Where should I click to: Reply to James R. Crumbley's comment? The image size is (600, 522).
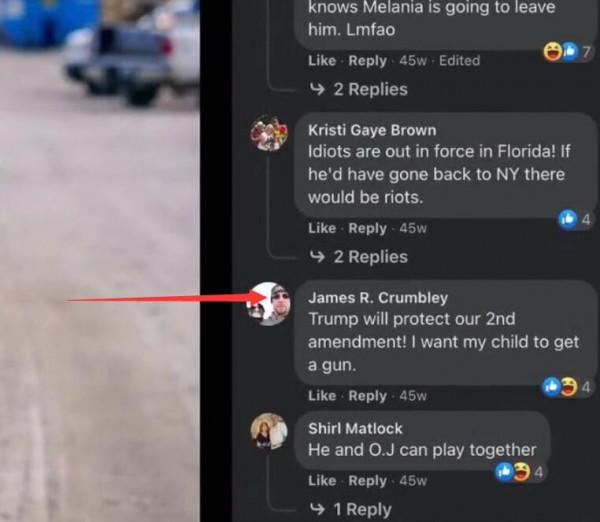[367, 396]
